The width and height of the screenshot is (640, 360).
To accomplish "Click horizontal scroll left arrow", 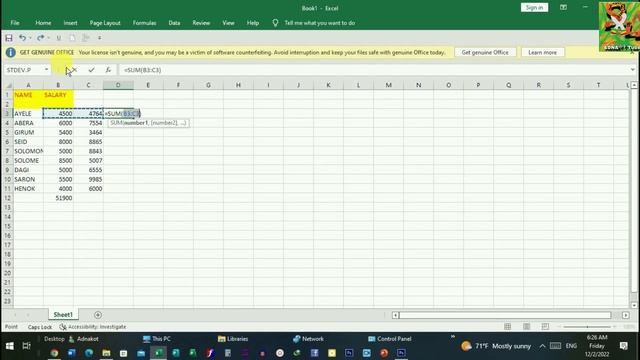I will click(395, 315).
